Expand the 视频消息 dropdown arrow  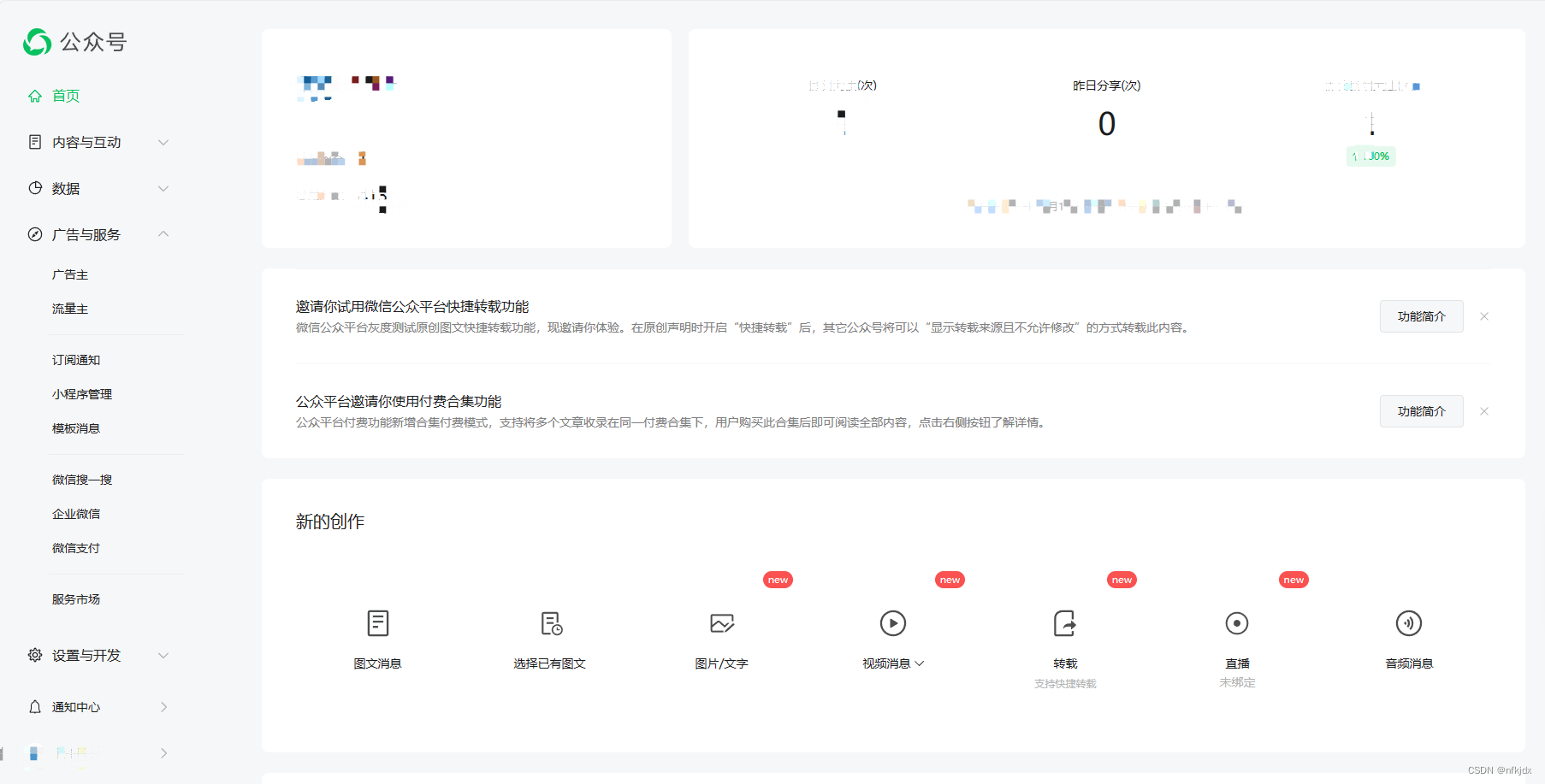coord(920,663)
